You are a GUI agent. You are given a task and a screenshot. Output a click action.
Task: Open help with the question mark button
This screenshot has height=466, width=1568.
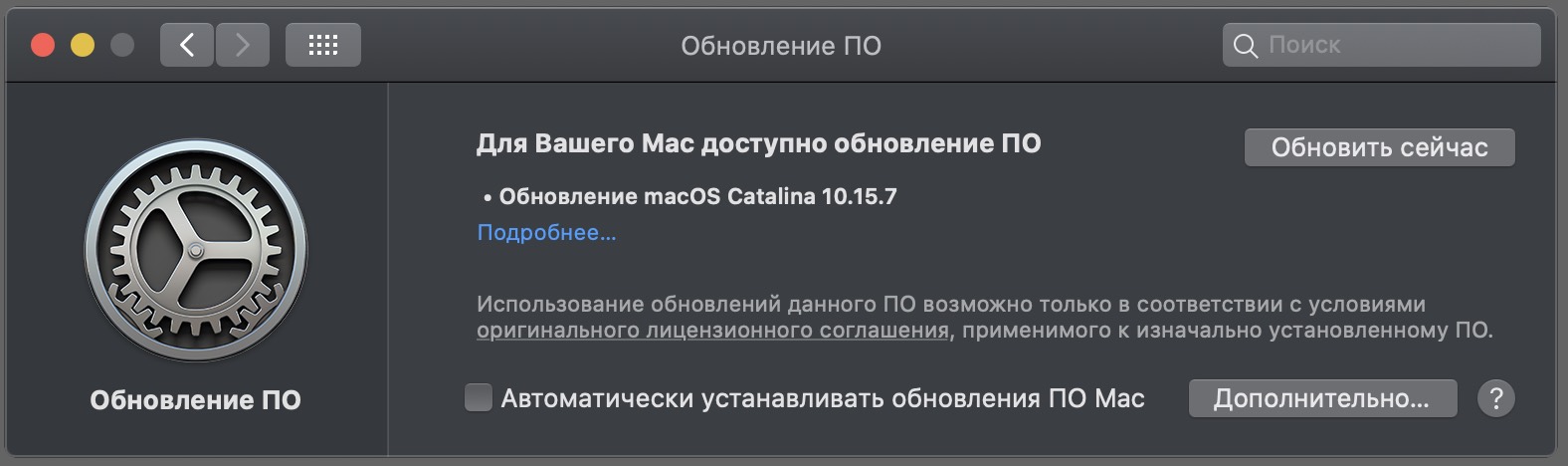1496,398
